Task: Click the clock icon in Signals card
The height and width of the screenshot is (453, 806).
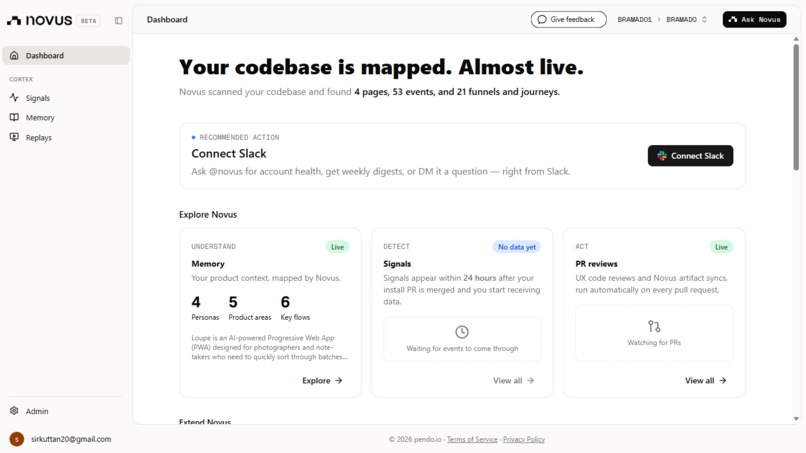Action: (x=462, y=332)
